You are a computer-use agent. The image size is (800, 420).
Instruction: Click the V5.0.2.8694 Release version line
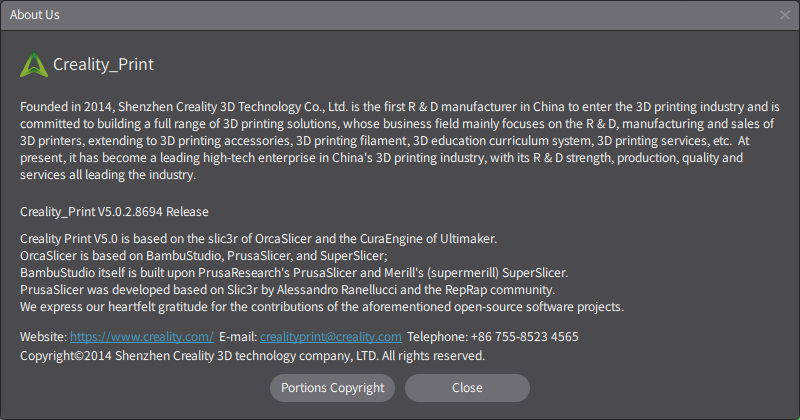114,212
